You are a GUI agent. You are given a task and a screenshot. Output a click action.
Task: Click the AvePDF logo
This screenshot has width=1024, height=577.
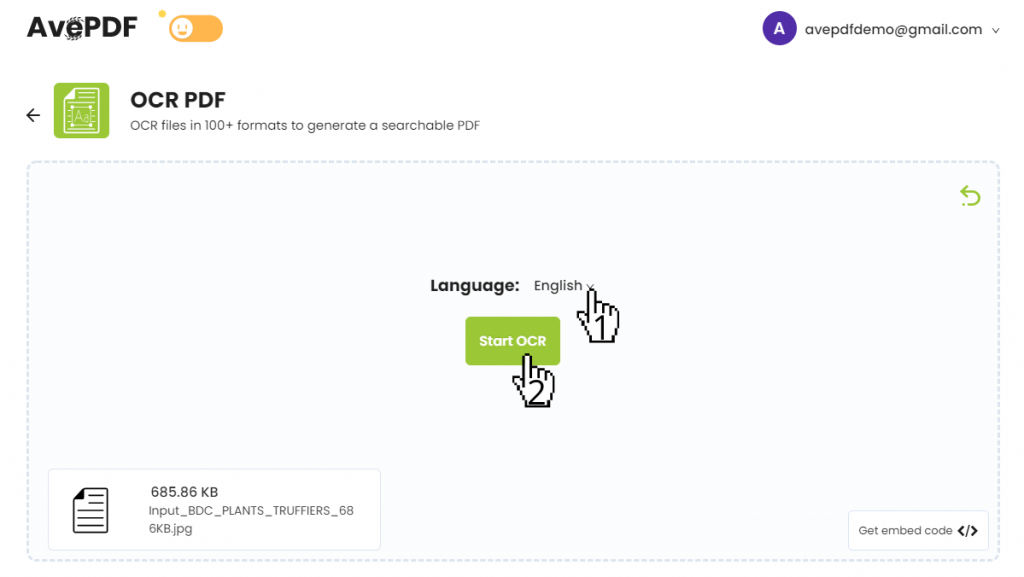82,28
